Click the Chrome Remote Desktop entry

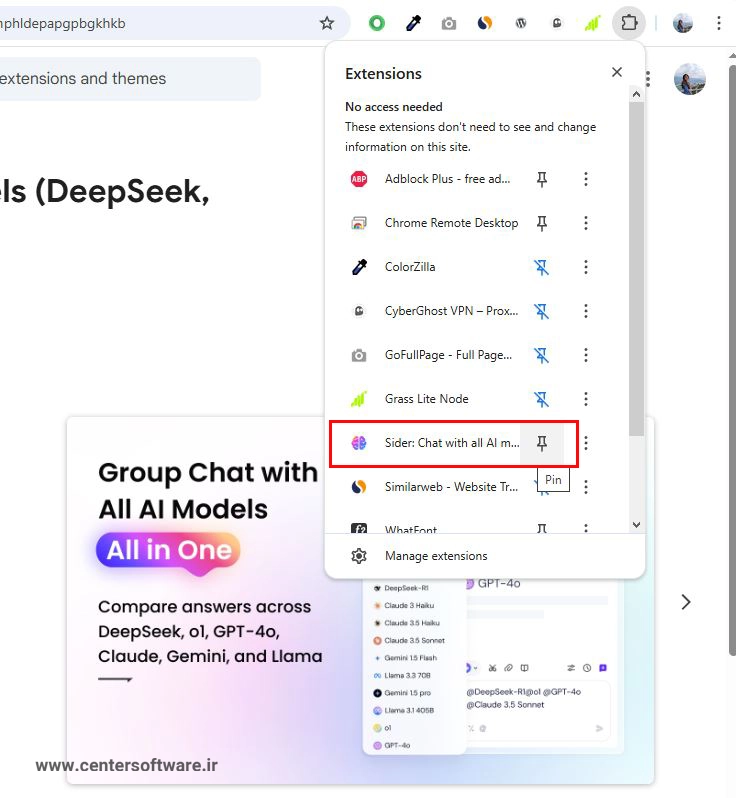point(432,223)
